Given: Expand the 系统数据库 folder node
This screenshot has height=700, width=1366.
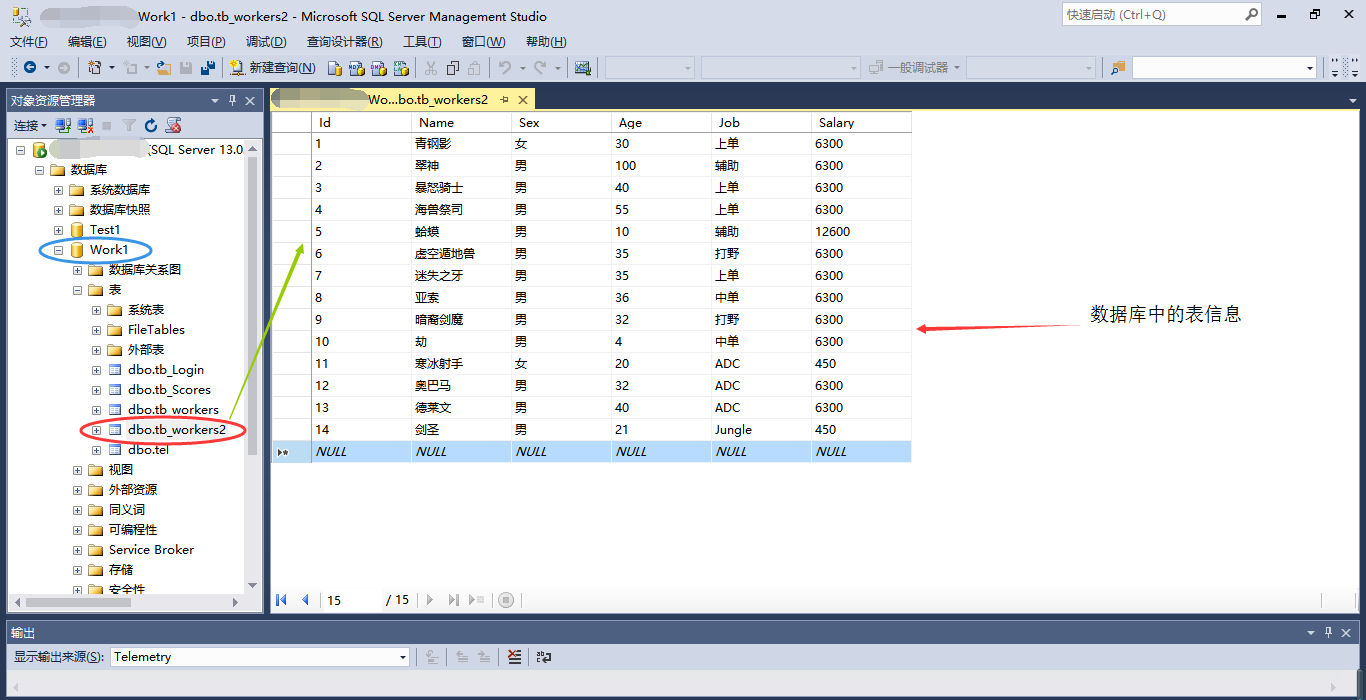Looking at the screenshot, I should [58, 190].
